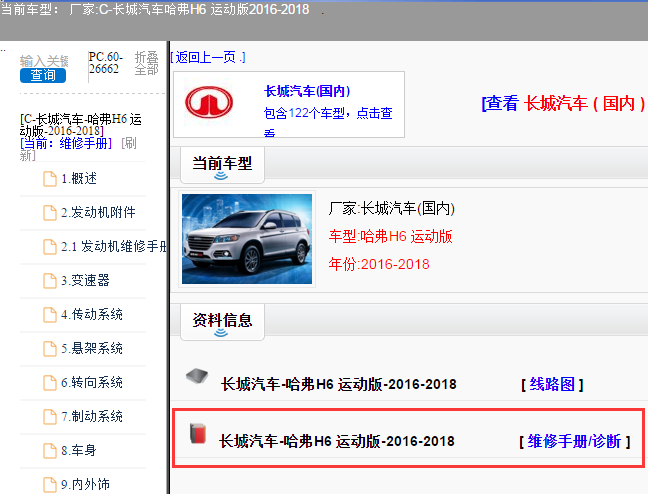Screen dimensions: 648x494
Task: Select the 资料信息 tab
Action: tap(222, 322)
